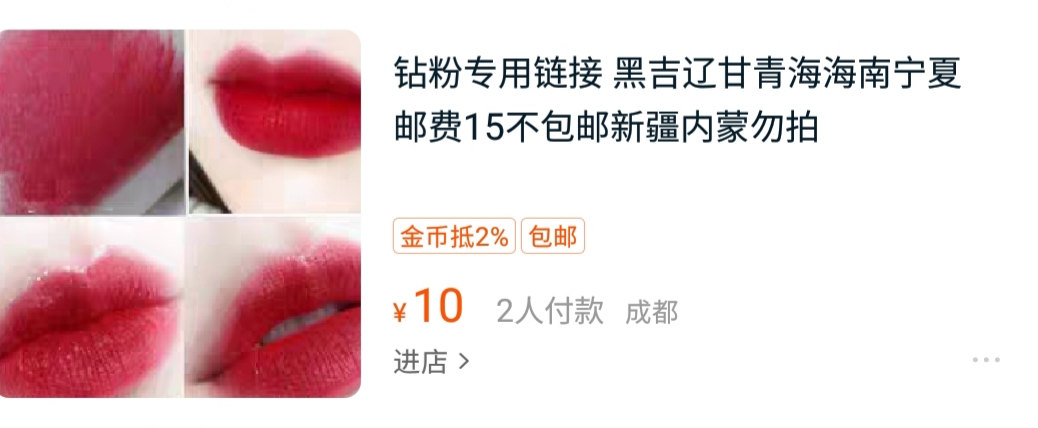
Task: Click the 黑吉辽甘青海海南宁夏 province list text
Action: (787, 73)
